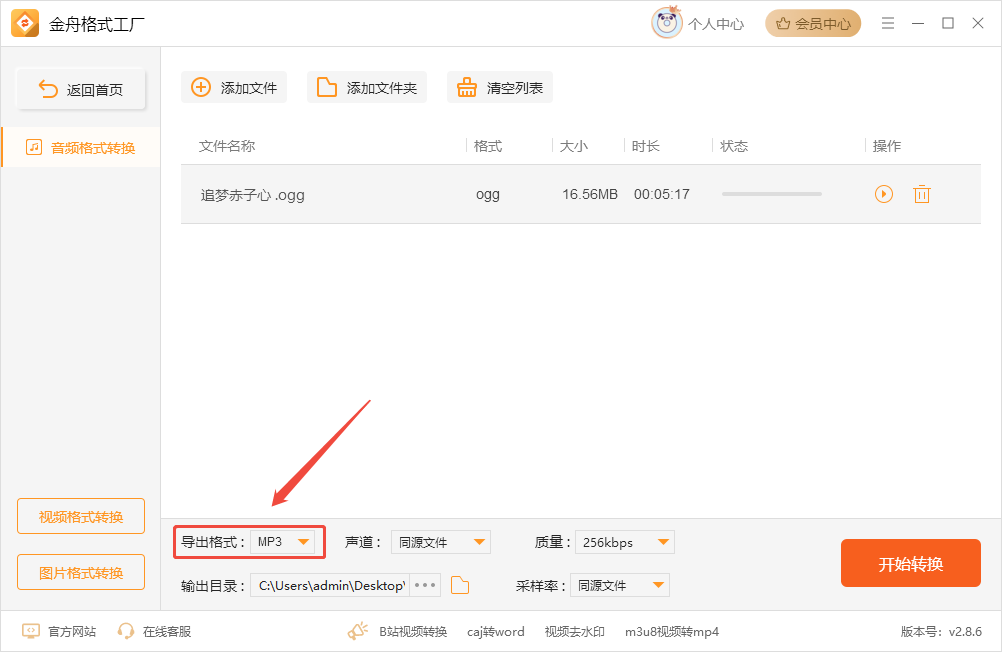Open 个人中心 panda avatar
Screen dimensions: 1002x652
[667, 23]
